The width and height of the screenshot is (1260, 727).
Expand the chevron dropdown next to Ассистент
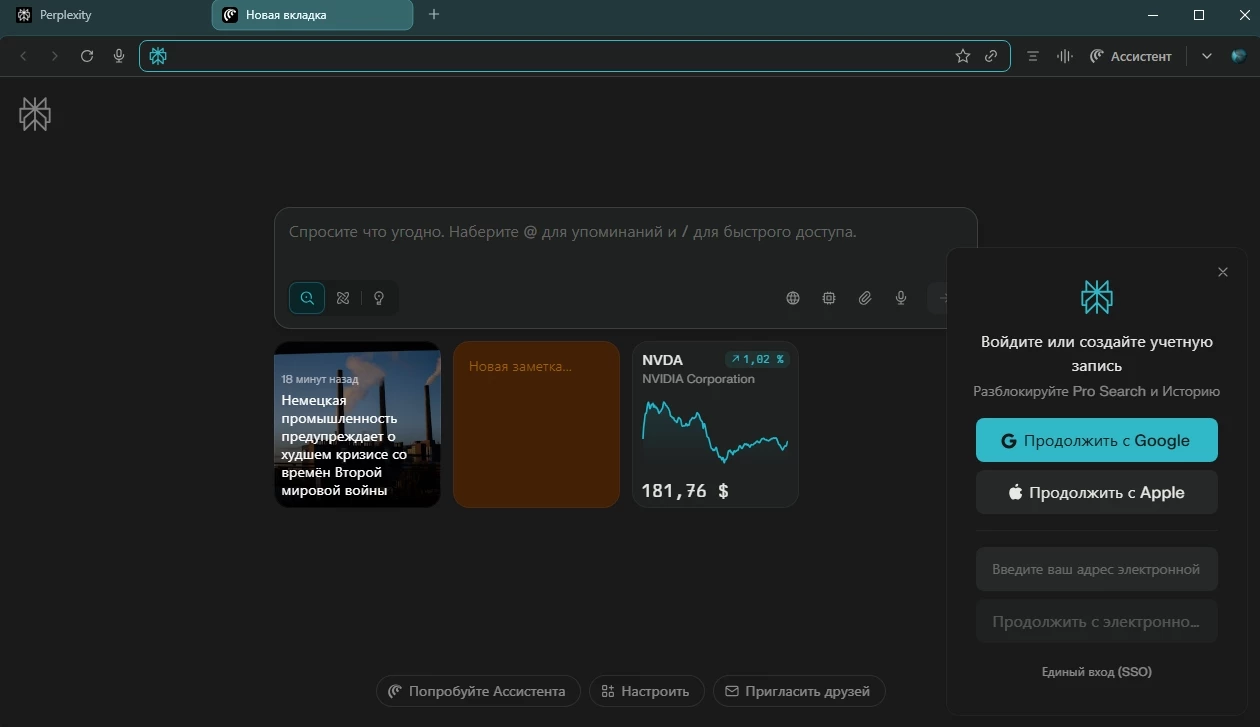coord(1207,56)
